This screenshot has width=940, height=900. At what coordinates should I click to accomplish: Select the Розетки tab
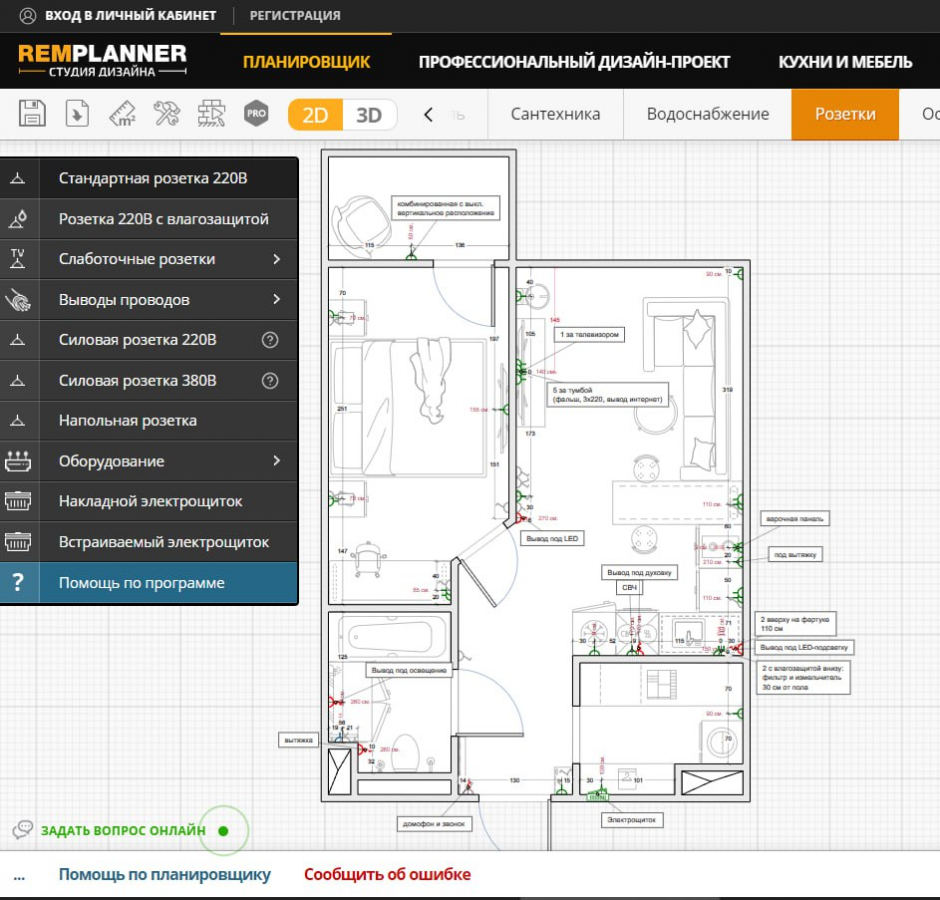[x=845, y=114]
